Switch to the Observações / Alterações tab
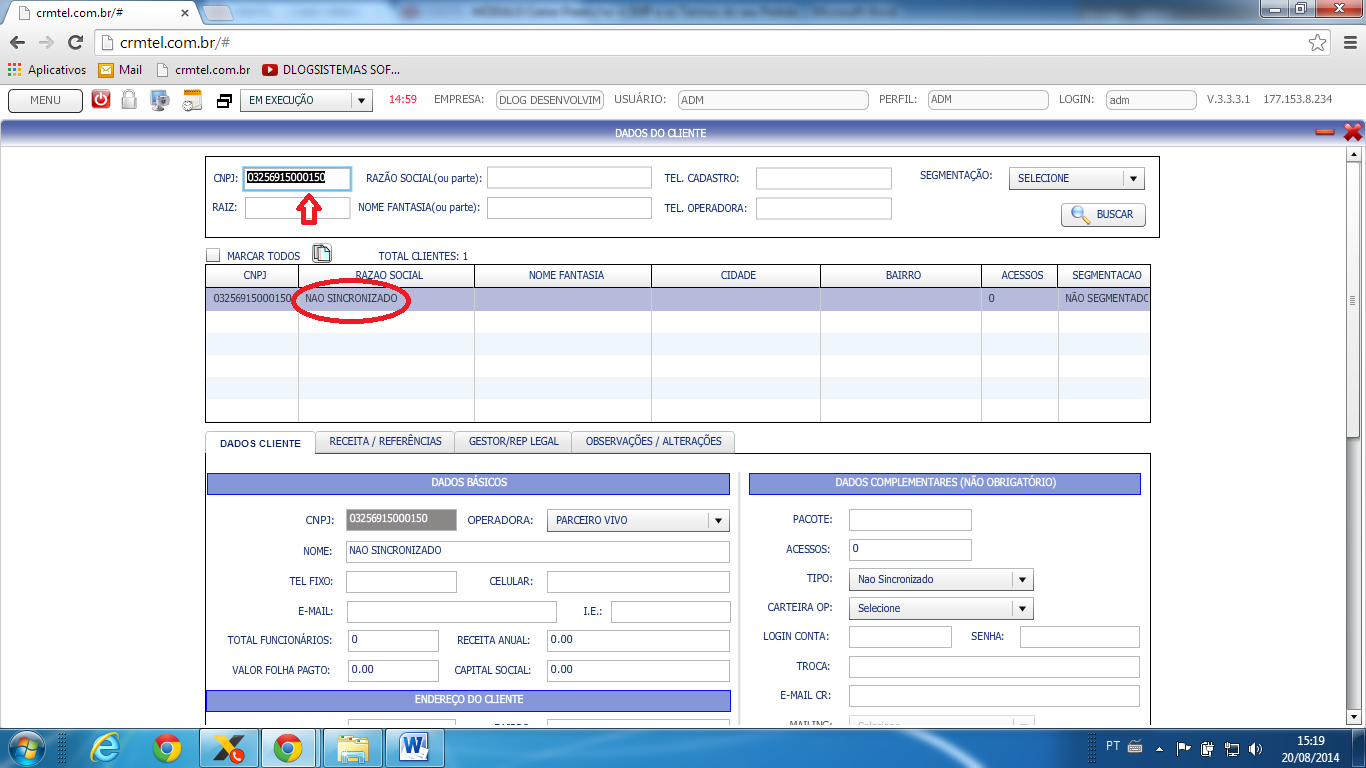1366x768 pixels. [x=654, y=441]
